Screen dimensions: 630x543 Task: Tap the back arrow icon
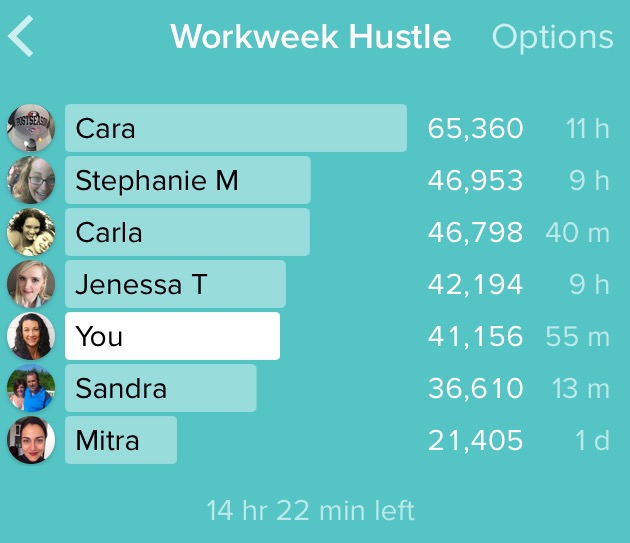coord(20,36)
